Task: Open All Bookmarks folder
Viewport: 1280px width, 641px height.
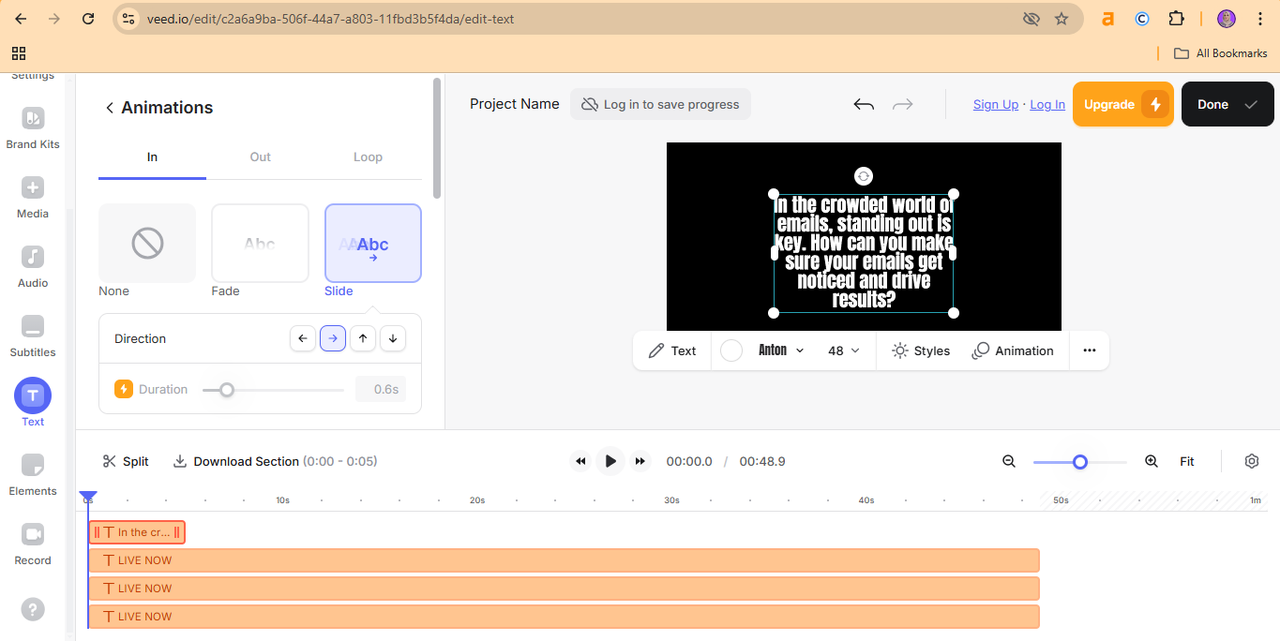Action: click(x=1220, y=53)
